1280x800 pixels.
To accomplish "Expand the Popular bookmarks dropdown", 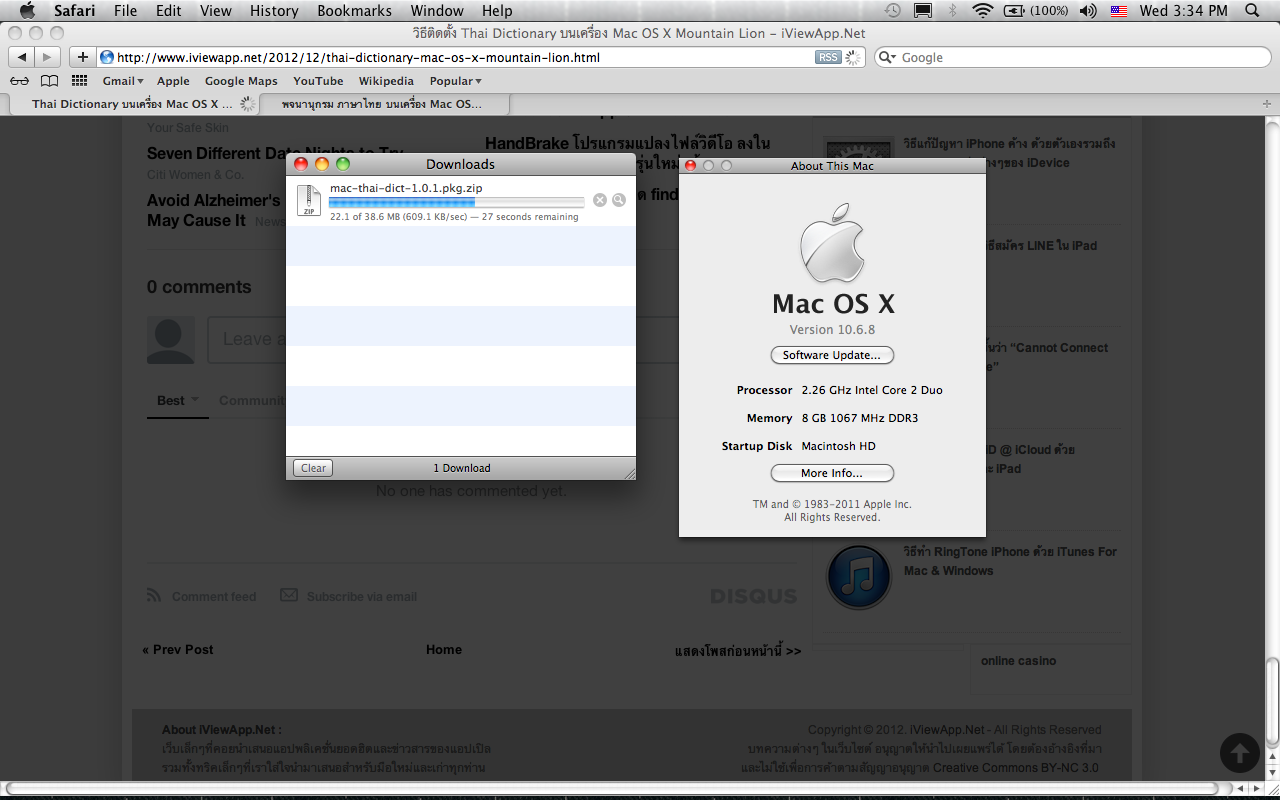I will (456, 81).
